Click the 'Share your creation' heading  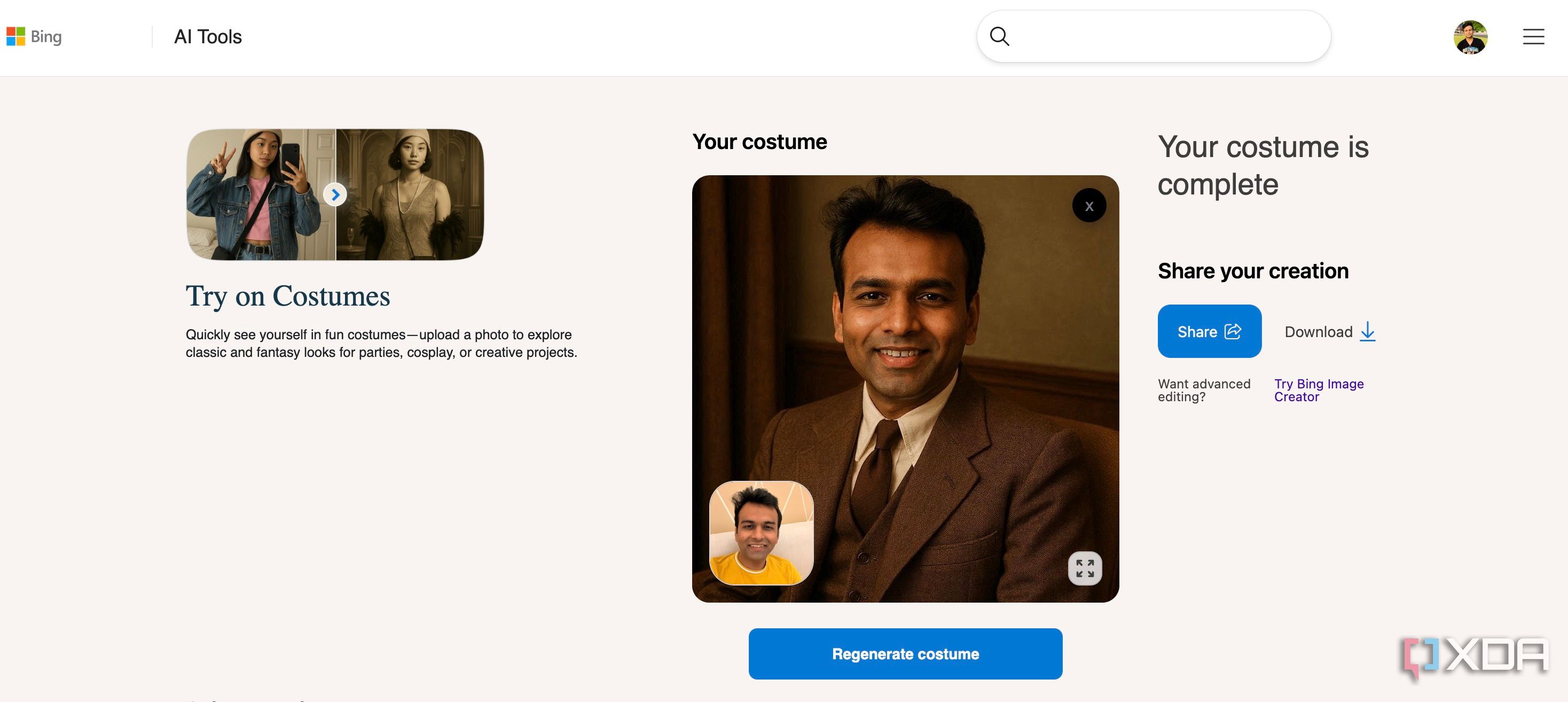point(1253,271)
